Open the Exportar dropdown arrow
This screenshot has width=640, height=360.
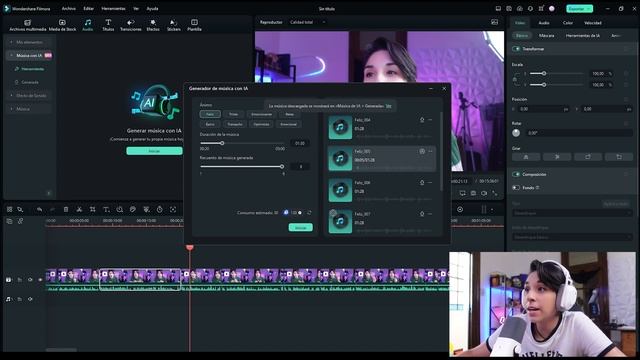[589, 9]
